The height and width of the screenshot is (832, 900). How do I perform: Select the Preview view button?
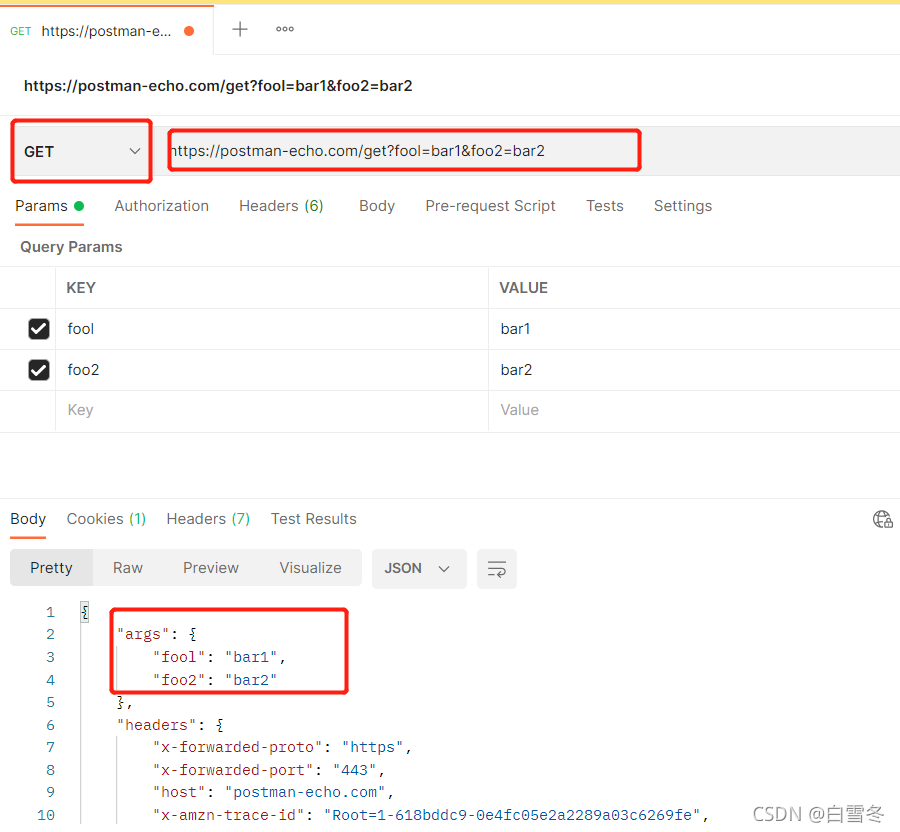tap(211, 568)
